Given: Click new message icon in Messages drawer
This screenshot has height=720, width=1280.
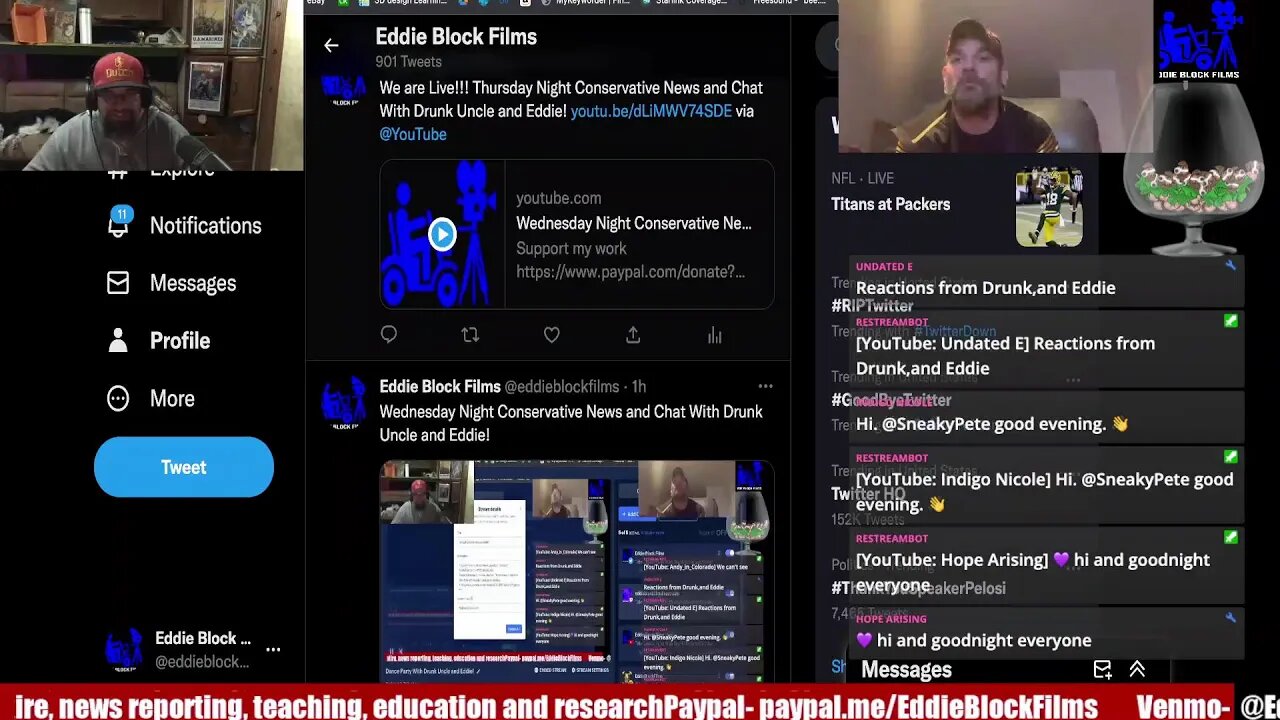Looking at the screenshot, I should pos(1102,670).
